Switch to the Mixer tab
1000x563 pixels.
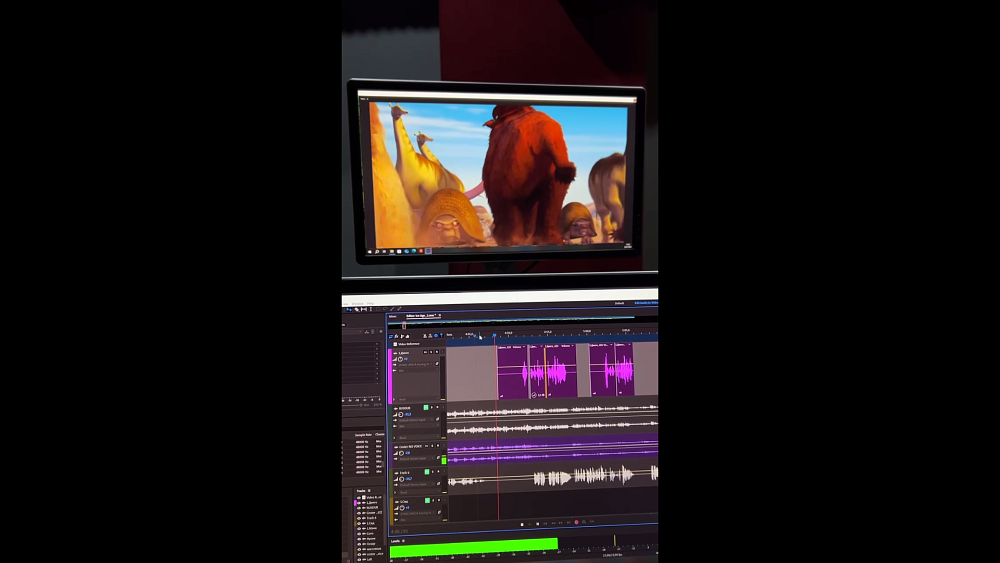pyautogui.click(x=392, y=316)
